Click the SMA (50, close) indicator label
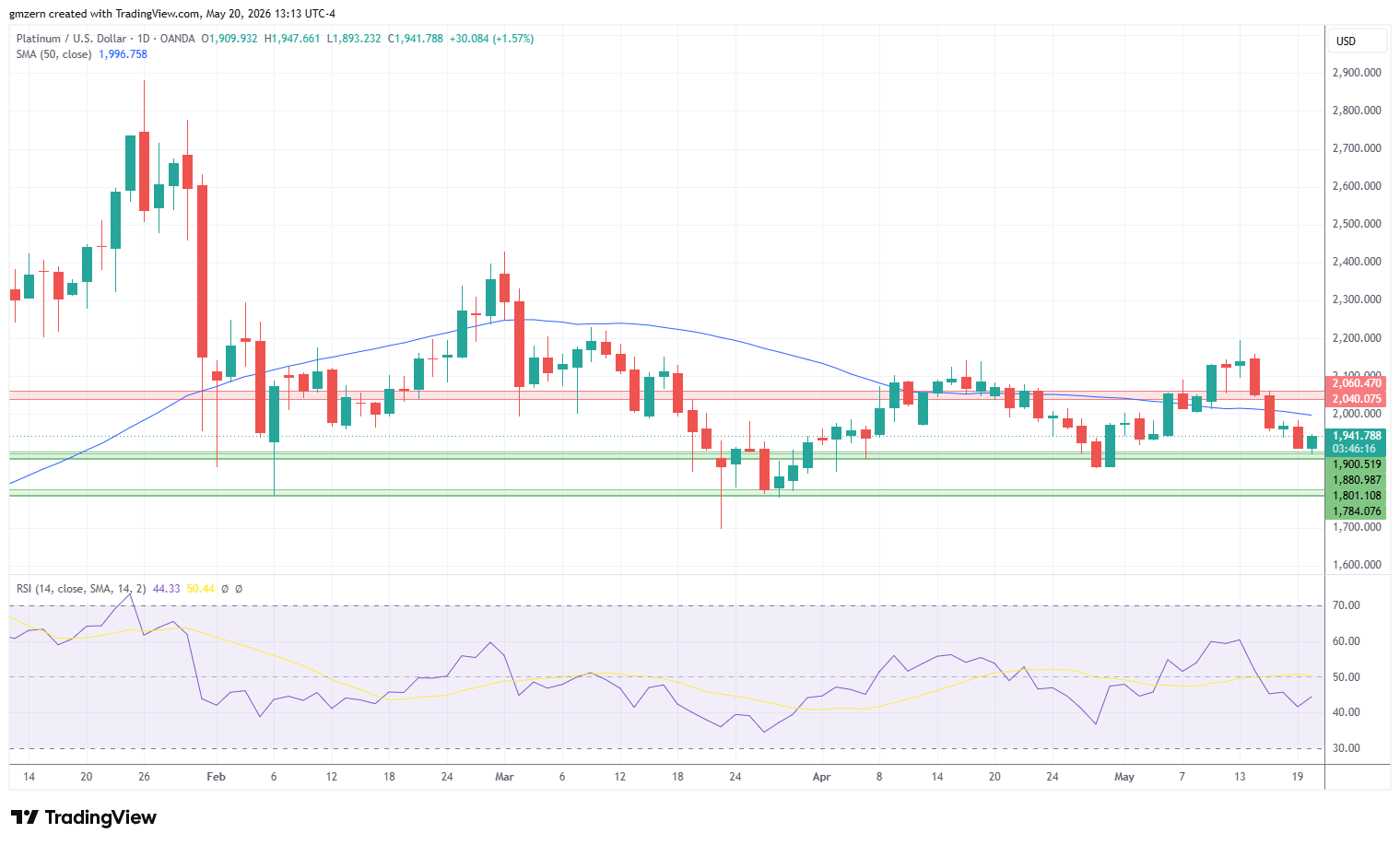This screenshot has height=845, width=1400. pos(53,54)
